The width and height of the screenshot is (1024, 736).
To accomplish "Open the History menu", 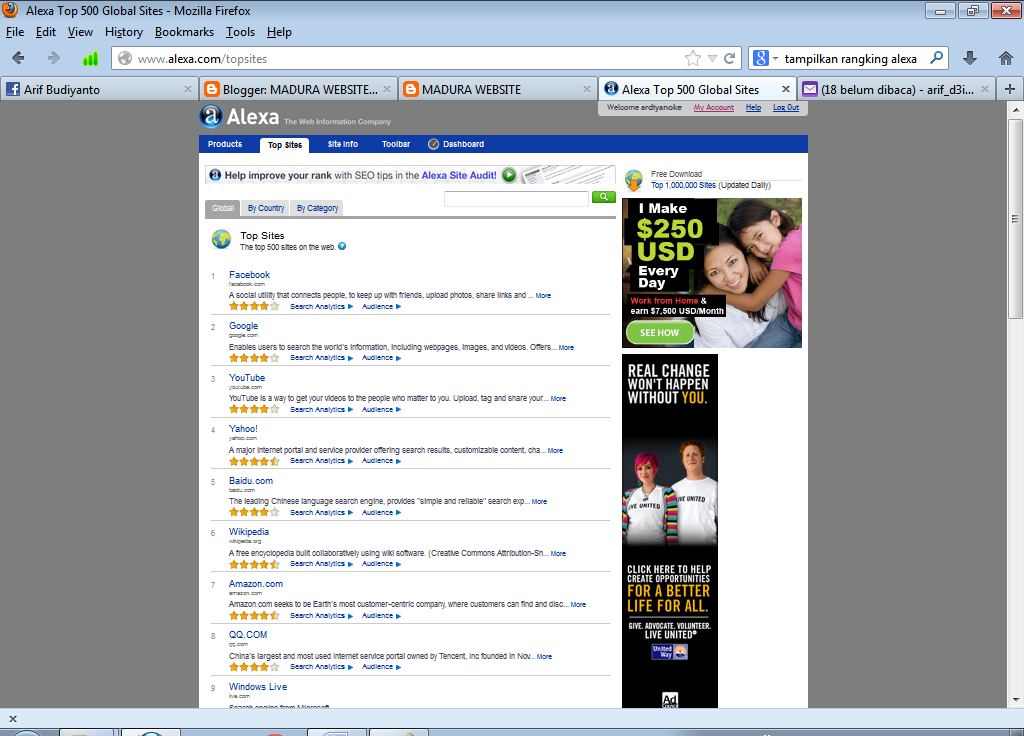I will tap(123, 32).
